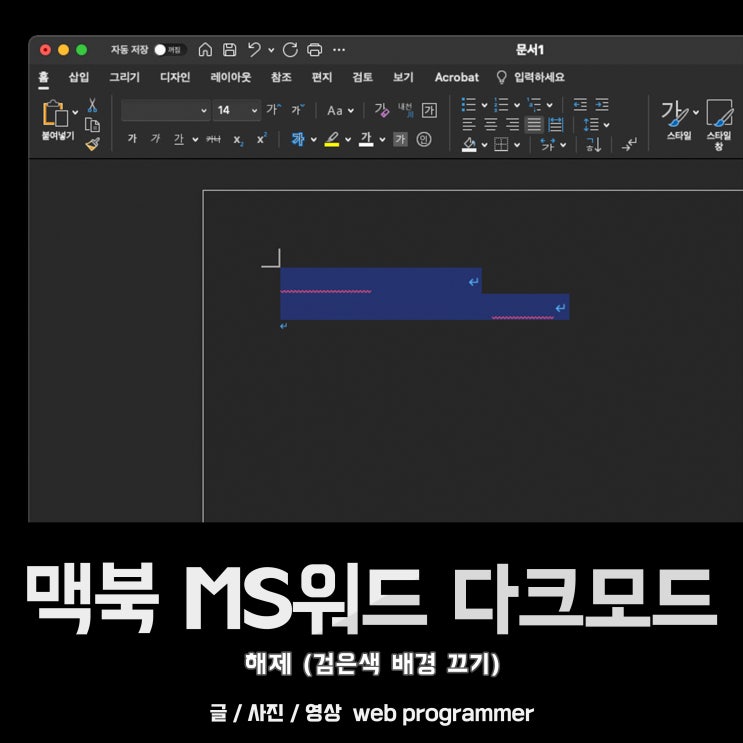The height and width of the screenshot is (743, 743).
Task: Click the Format Painter brush icon
Action: pos(92,144)
